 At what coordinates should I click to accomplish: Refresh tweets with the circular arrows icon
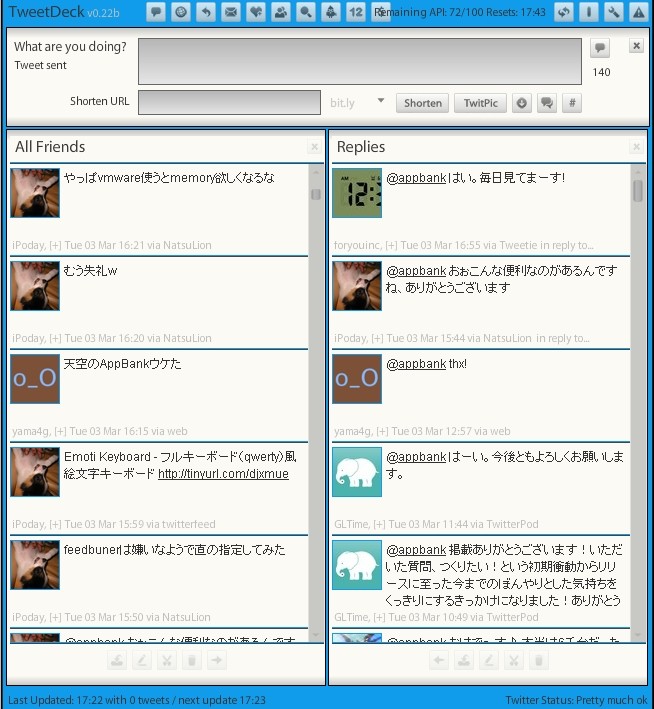[x=564, y=12]
